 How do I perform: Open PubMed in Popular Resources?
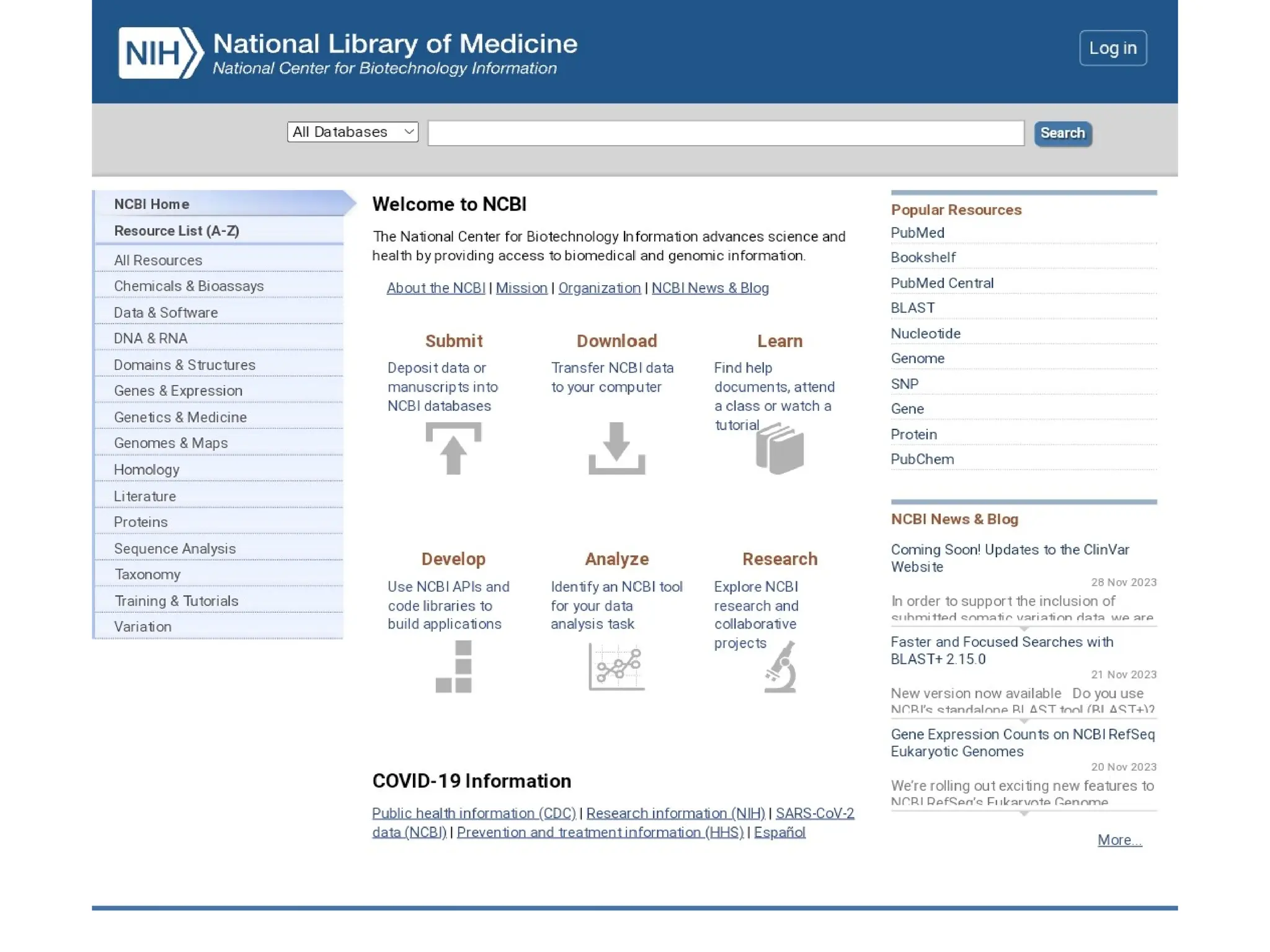point(917,232)
